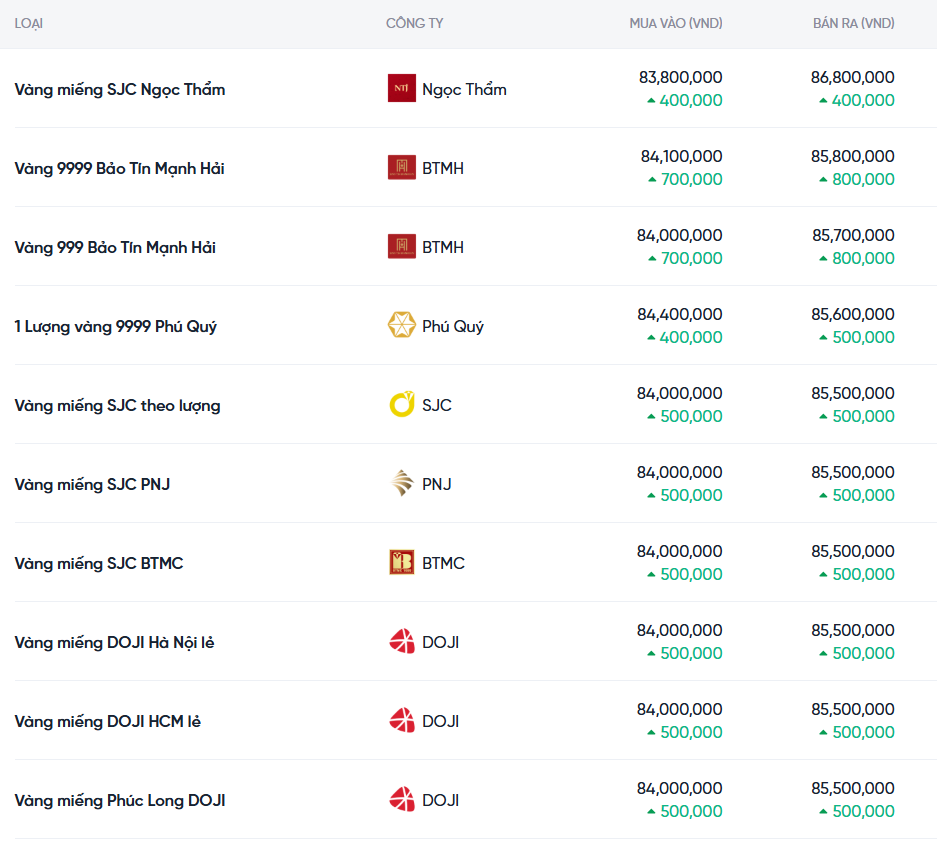Open Vàng miếng SJC Ngọc Thẩm entry
Screen dimensions: 937x843
120,89
